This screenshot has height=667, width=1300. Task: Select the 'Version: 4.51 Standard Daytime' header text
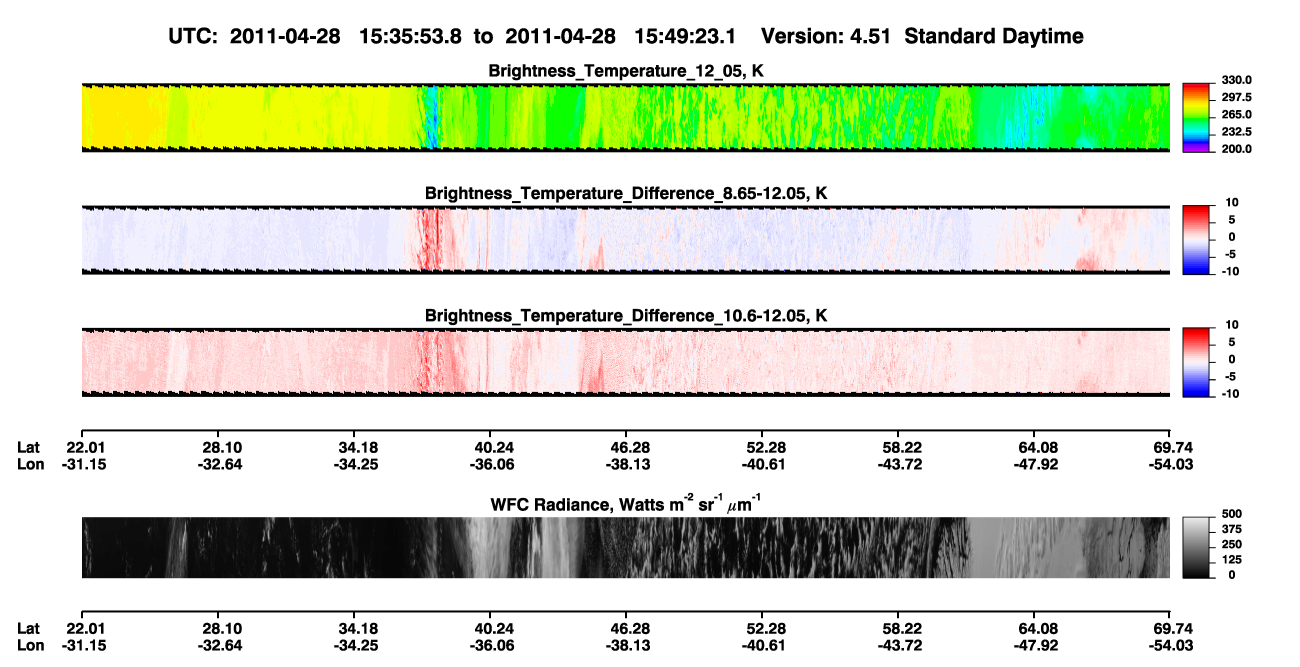coord(922,36)
